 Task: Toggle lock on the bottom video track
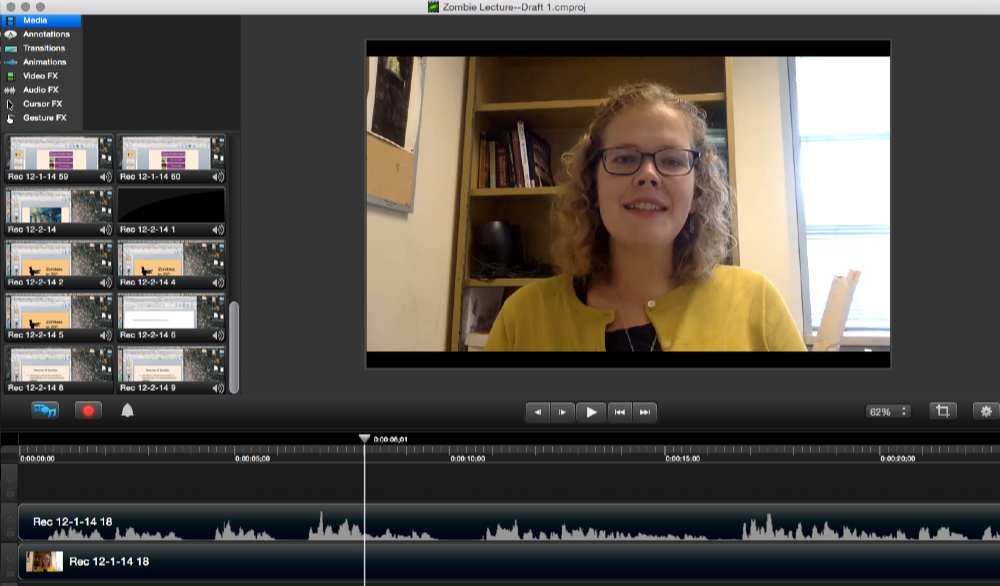coord(10,571)
